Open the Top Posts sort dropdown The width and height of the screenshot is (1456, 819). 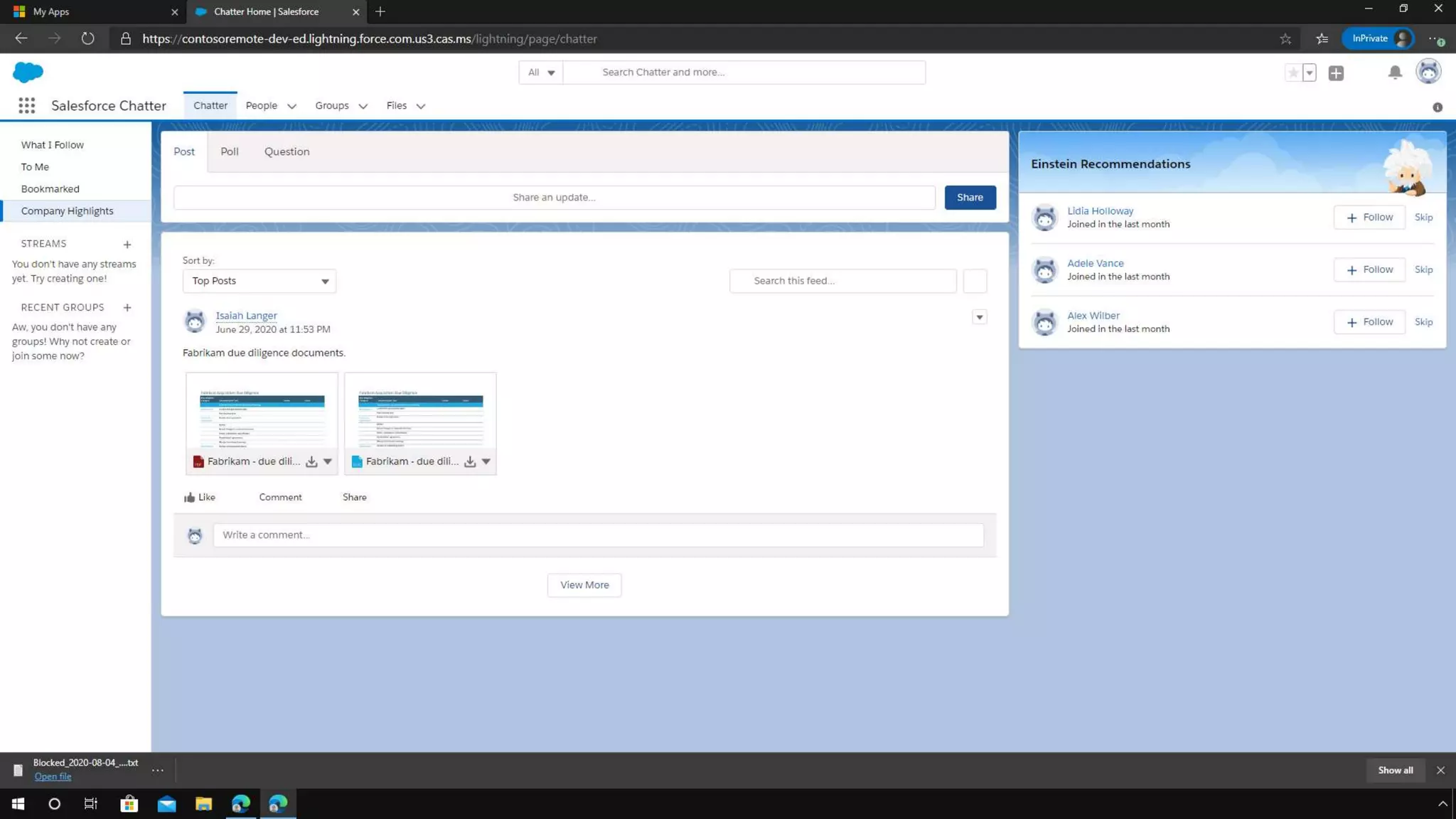tap(259, 281)
